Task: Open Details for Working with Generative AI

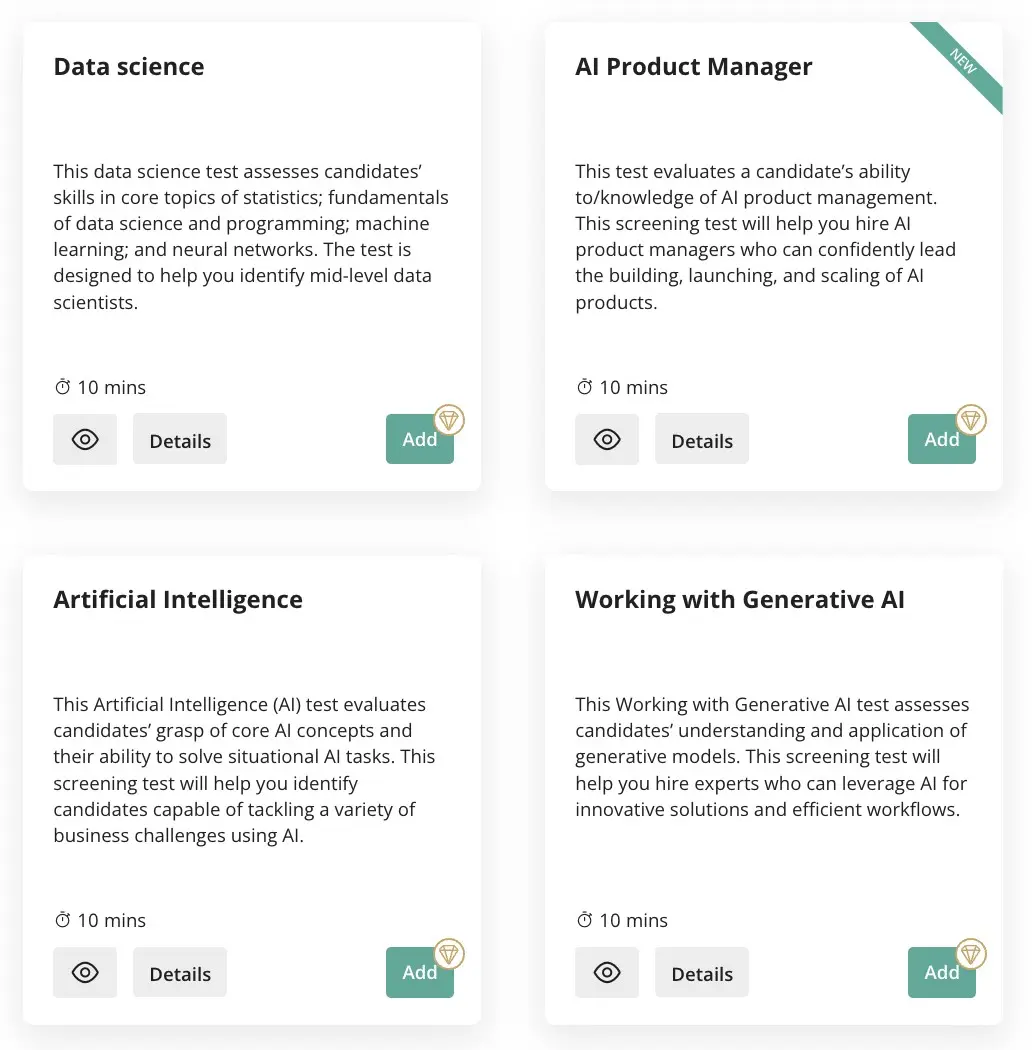Action: (x=702, y=972)
